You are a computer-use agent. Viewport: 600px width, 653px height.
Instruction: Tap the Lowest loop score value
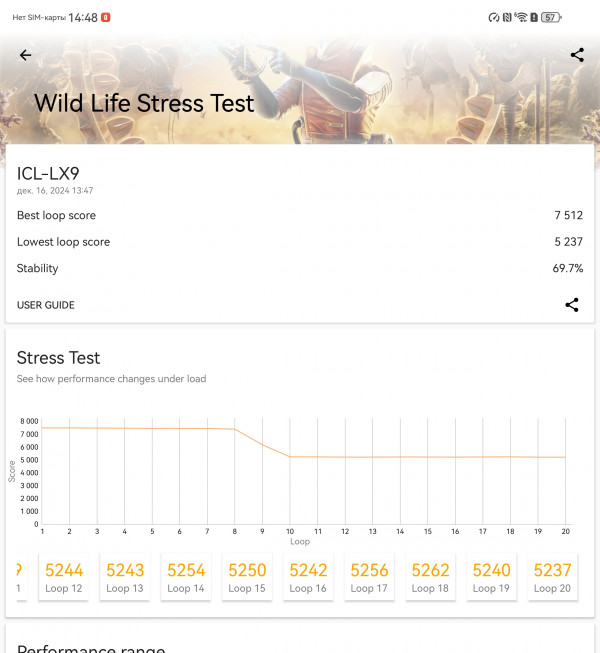[568, 242]
